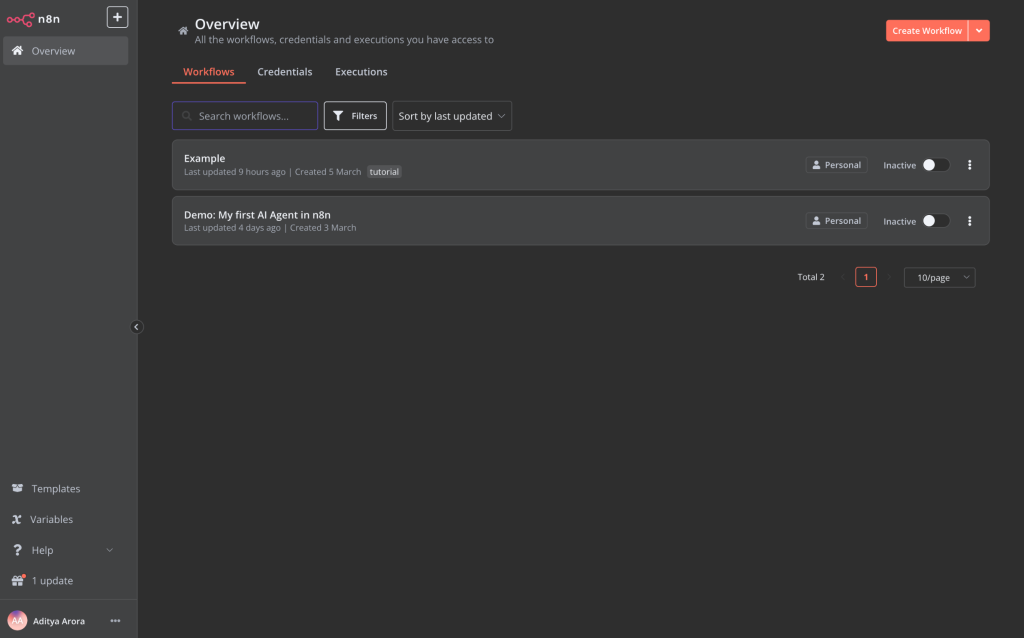Open the 10/page size dropdown
The image size is (1024, 638).
pyautogui.click(x=939, y=278)
